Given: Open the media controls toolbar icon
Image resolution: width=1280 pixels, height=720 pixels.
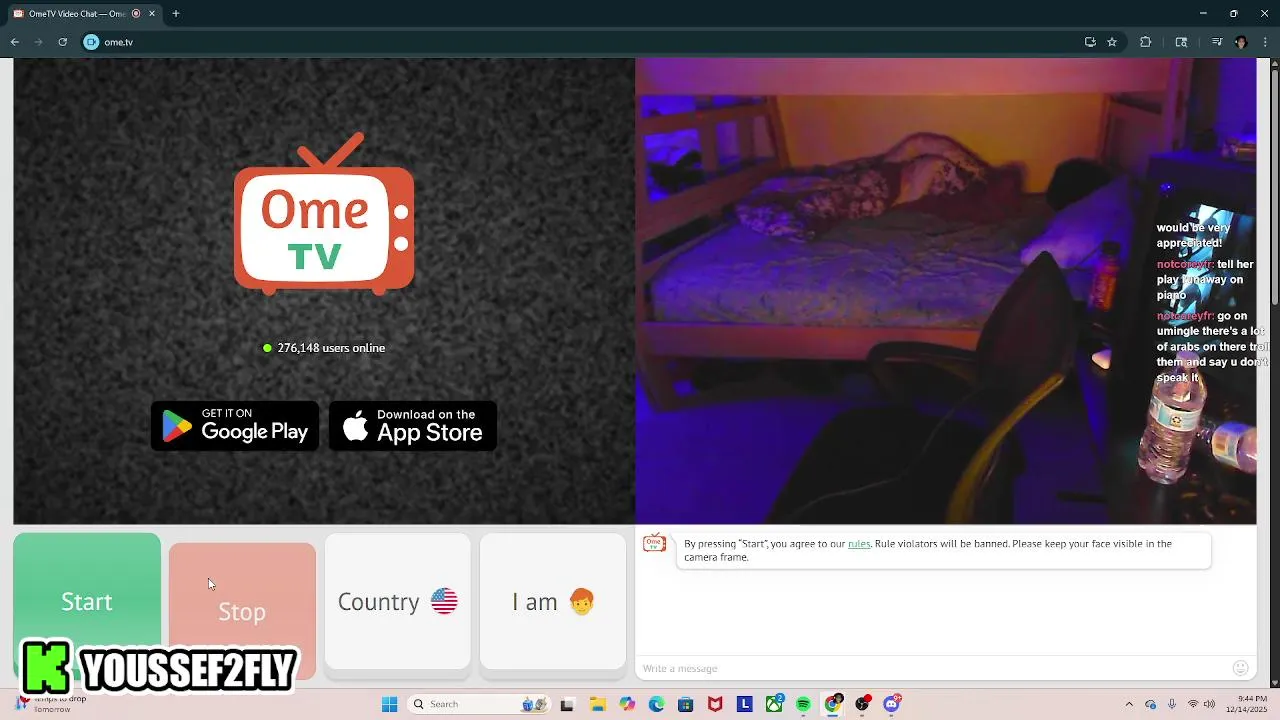Looking at the screenshot, I should 1217,42.
